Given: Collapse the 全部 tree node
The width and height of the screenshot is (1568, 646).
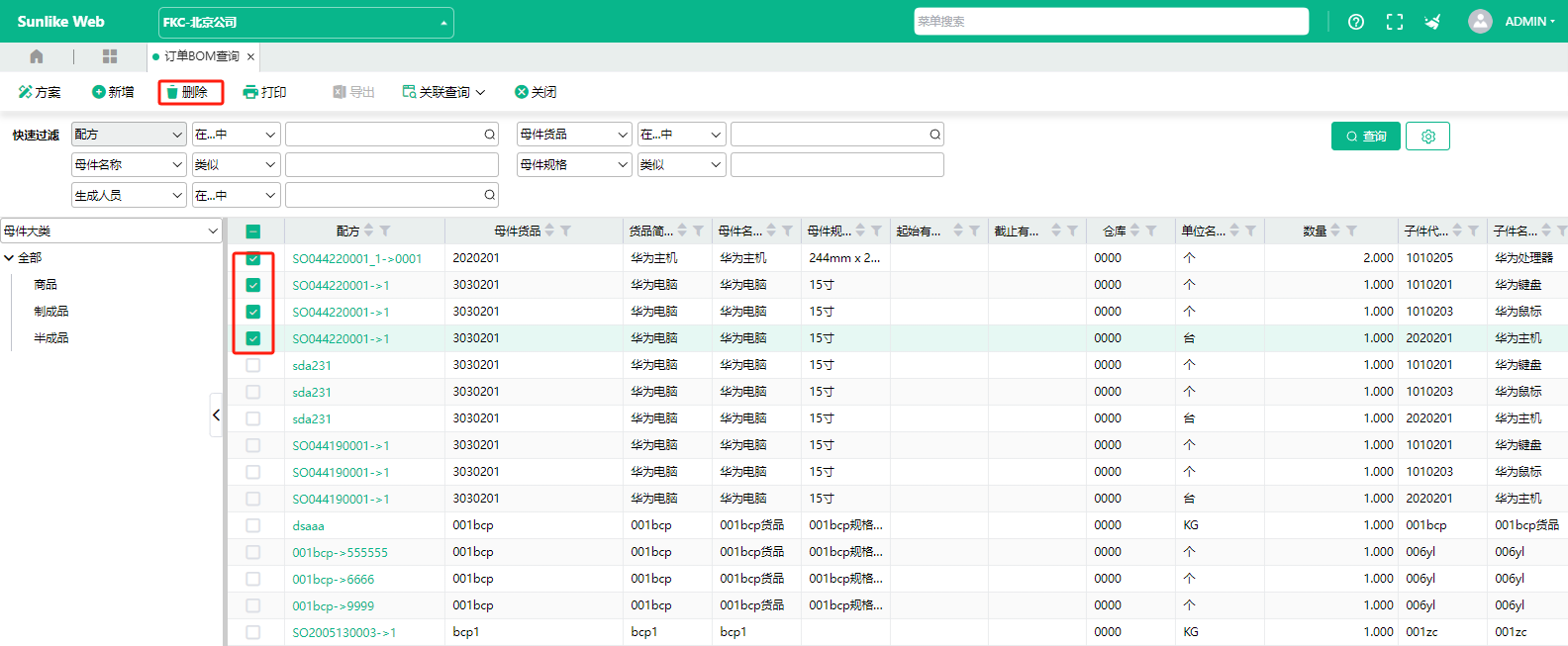Looking at the screenshot, I should [9, 258].
